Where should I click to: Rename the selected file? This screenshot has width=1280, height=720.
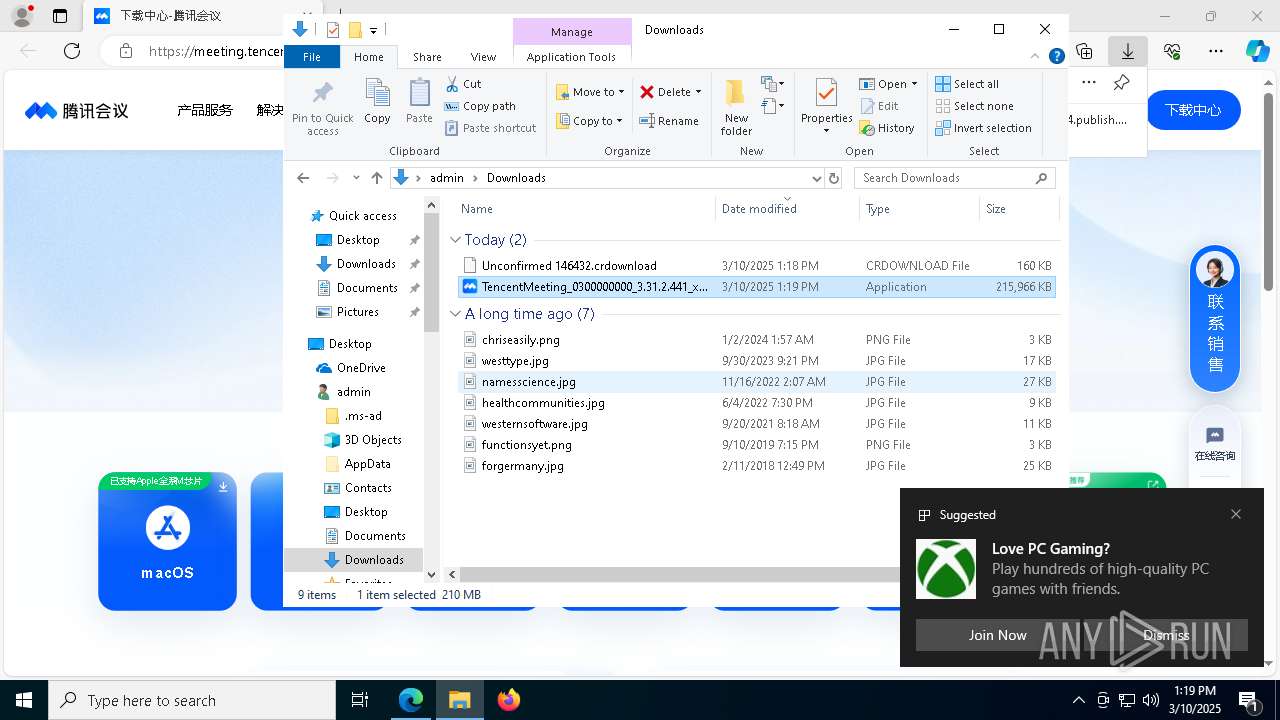point(669,121)
